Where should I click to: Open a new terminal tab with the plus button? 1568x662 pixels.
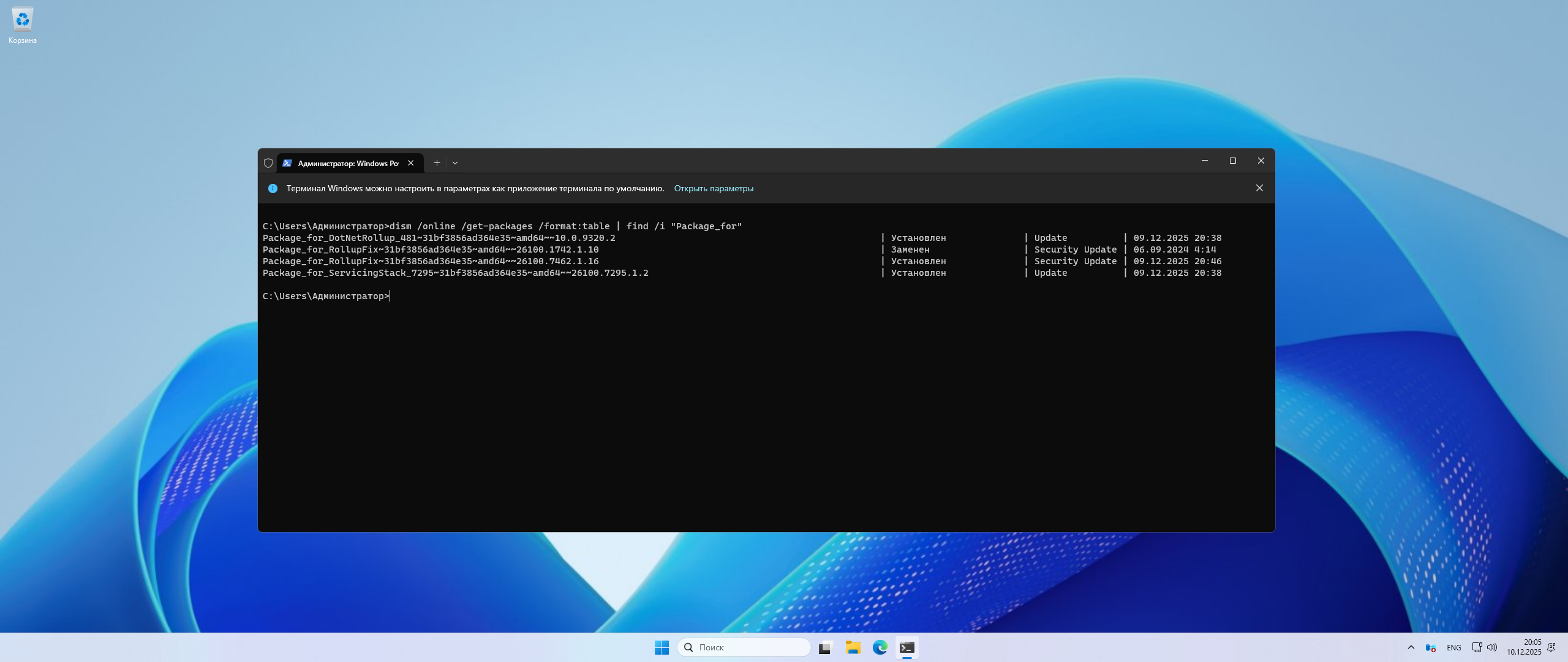437,163
